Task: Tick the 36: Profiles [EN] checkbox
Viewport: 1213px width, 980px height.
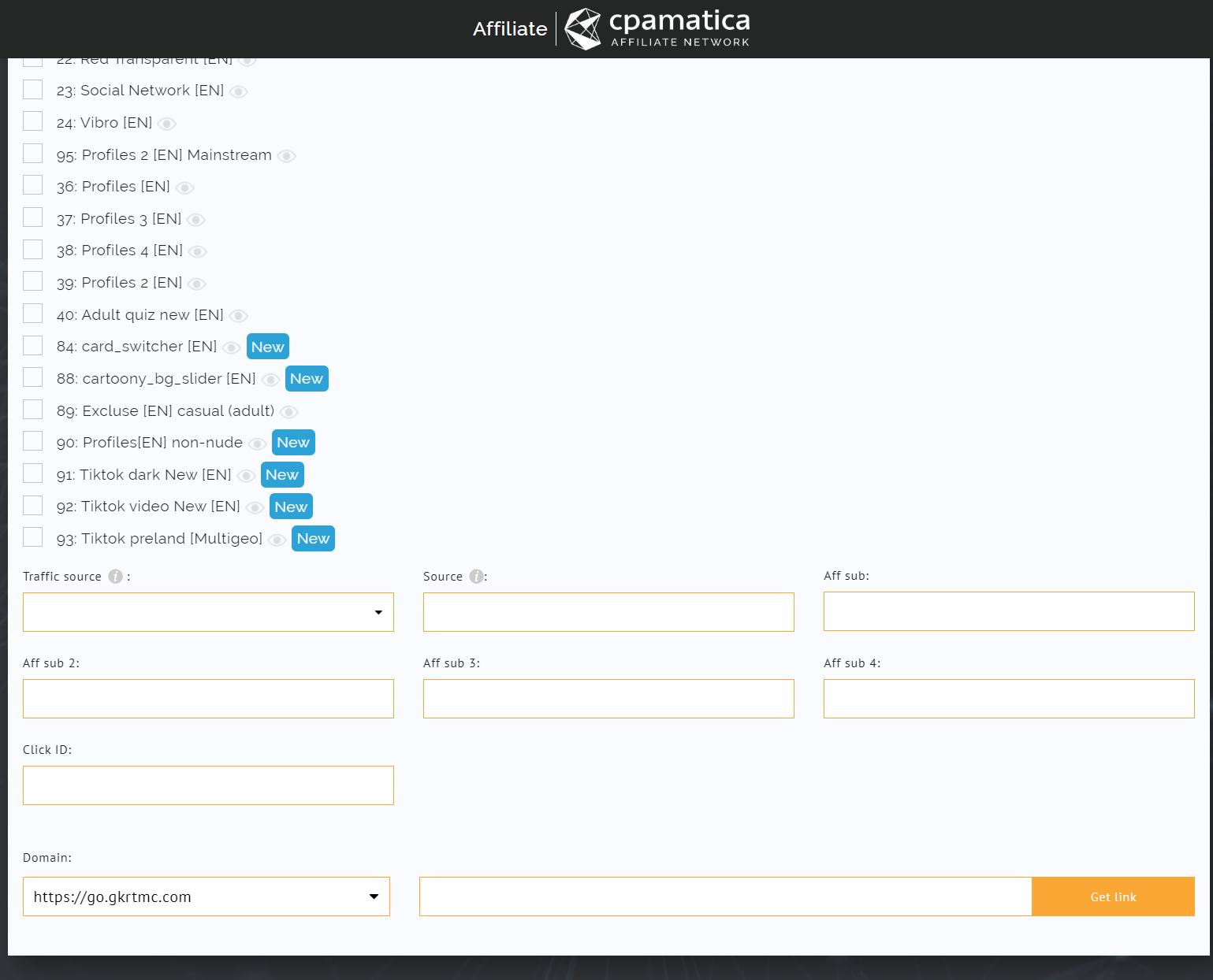Action: [32, 184]
